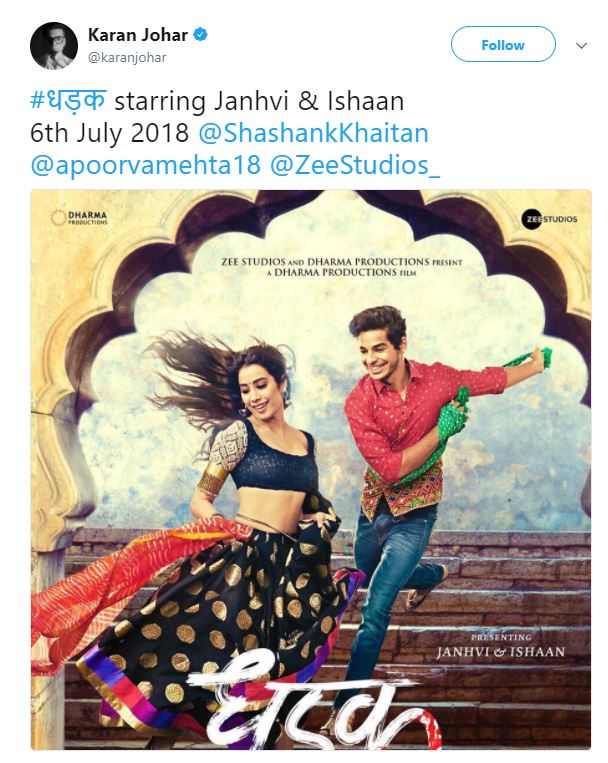Click the '6th July 2018' date text
This screenshot has height=763, width=608.
(x=110, y=133)
